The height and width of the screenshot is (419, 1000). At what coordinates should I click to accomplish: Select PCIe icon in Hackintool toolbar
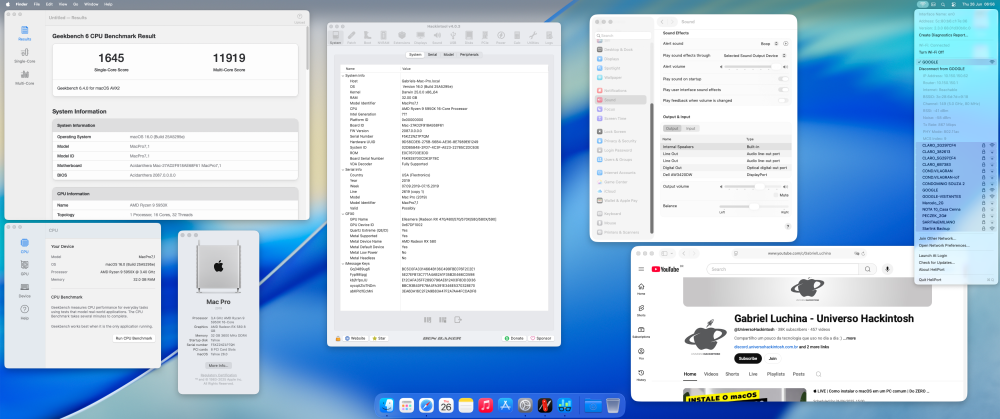click(485, 37)
